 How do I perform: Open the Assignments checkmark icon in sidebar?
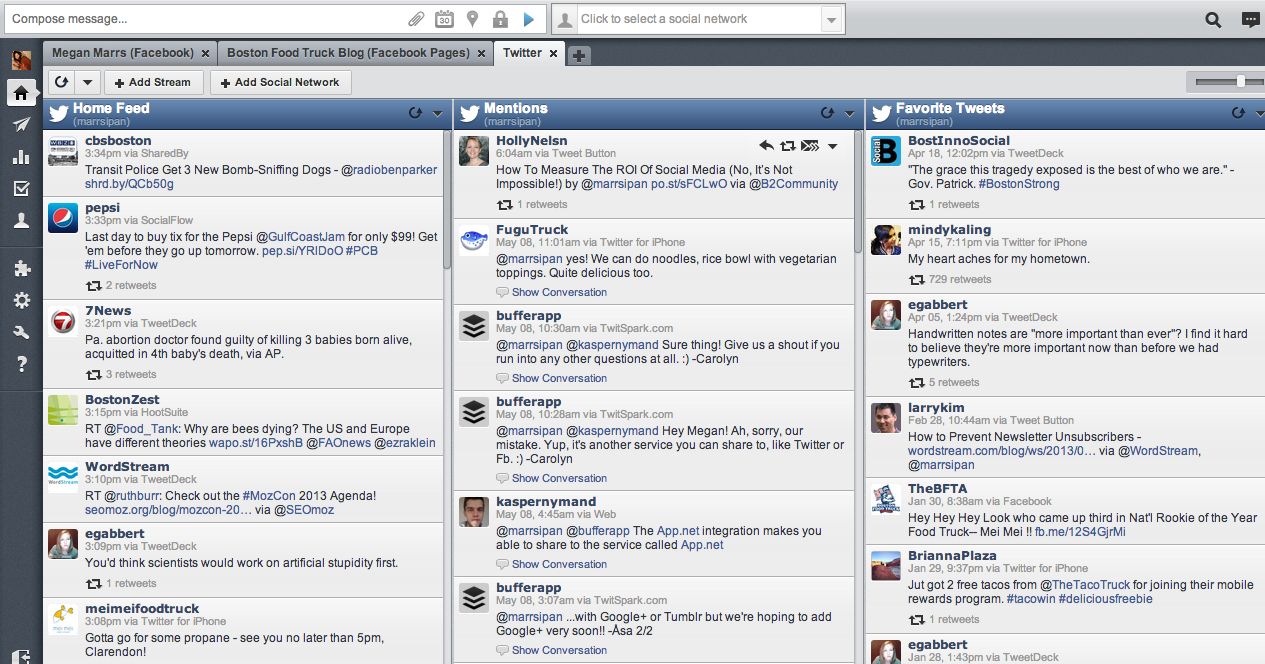[x=21, y=189]
